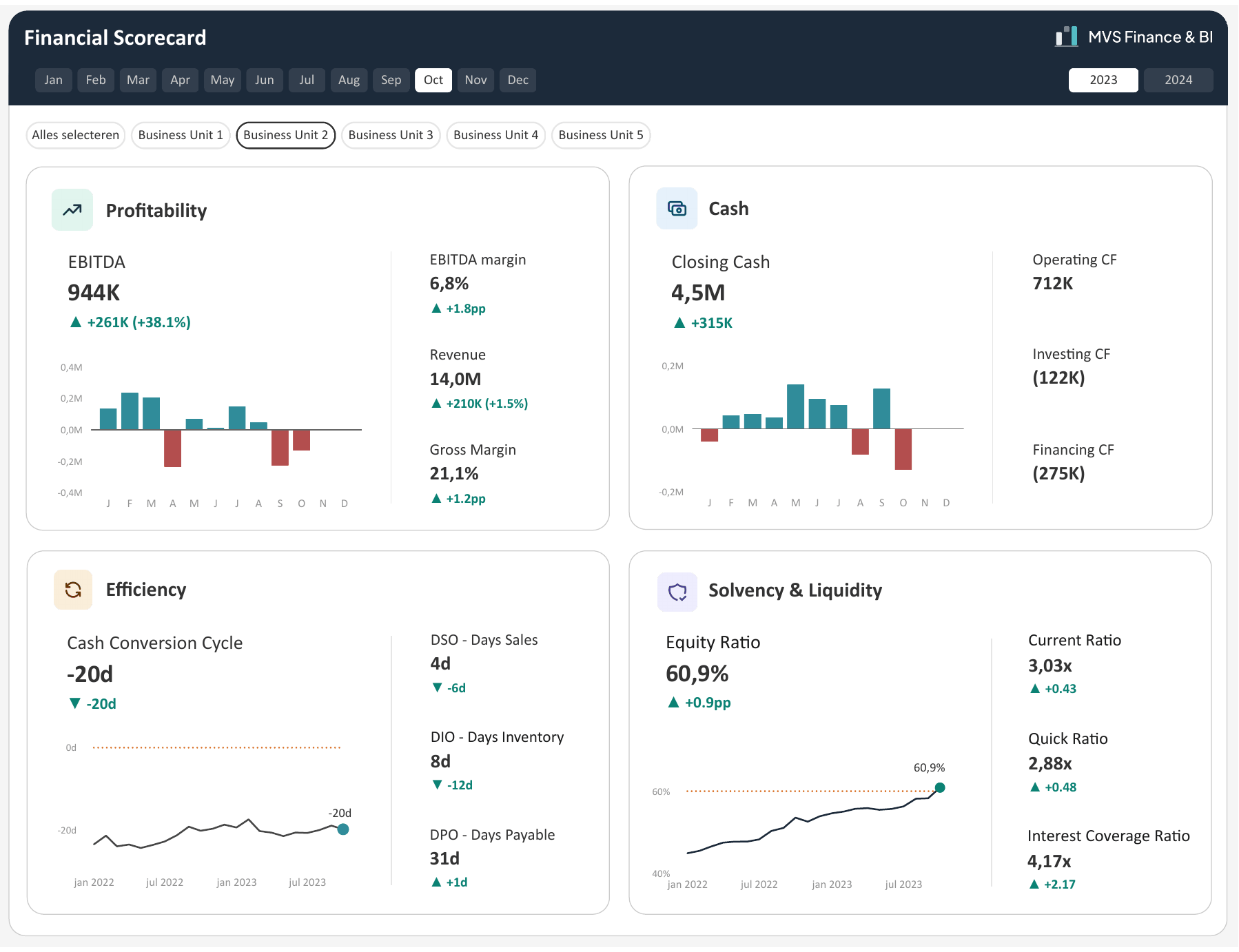This screenshot has width=1239, height=952.
Task: Click the +210K (+1.5%) Revenue change
Action: point(487,404)
